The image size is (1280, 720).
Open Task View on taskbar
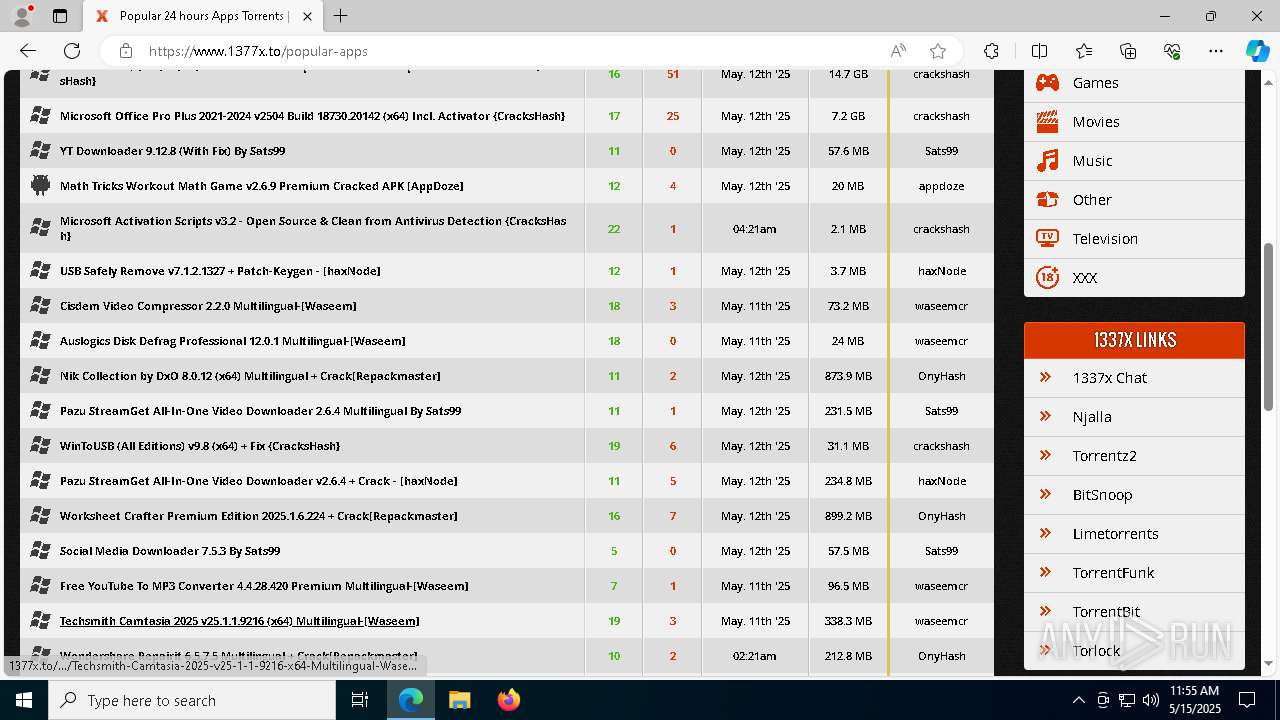(x=360, y=700)
